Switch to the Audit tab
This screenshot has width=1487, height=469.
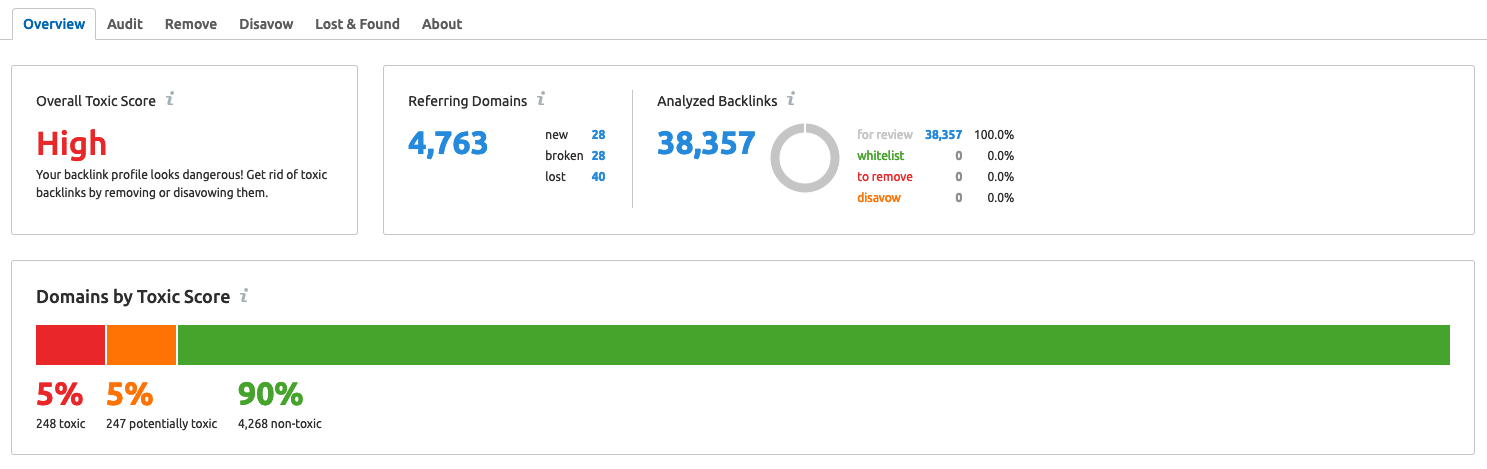(125, 24)
